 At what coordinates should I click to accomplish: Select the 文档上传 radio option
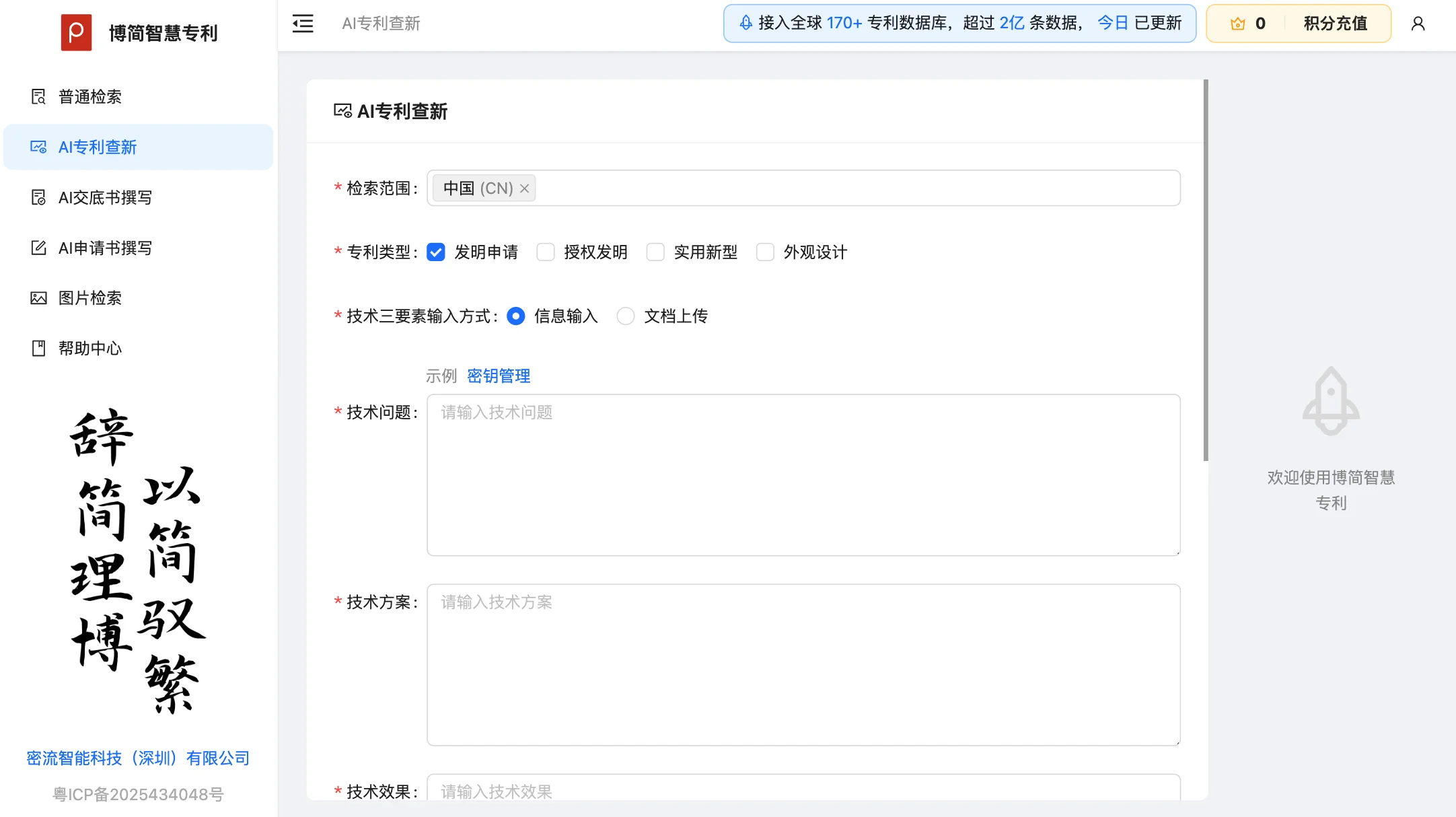point(626,316)
